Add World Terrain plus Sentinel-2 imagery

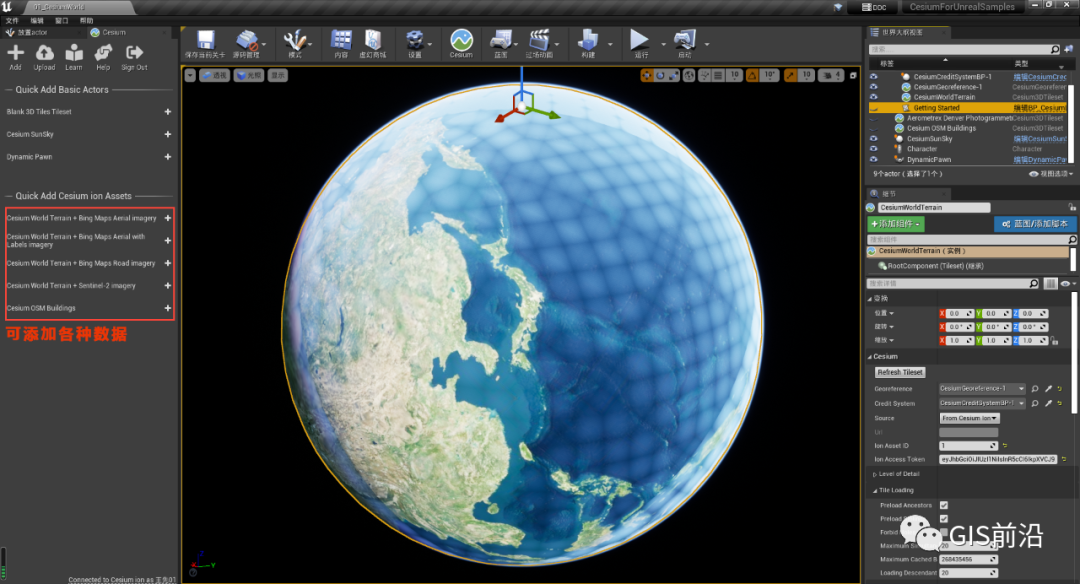pos(167,285)
